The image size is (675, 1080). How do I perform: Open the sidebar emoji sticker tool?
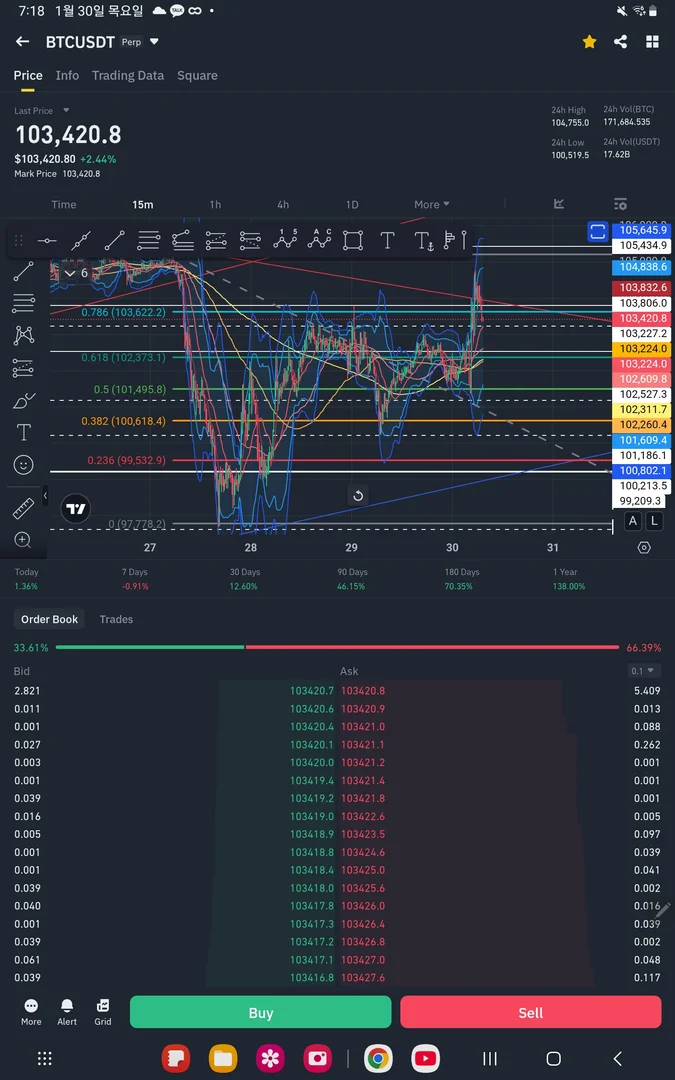(23, 465)
